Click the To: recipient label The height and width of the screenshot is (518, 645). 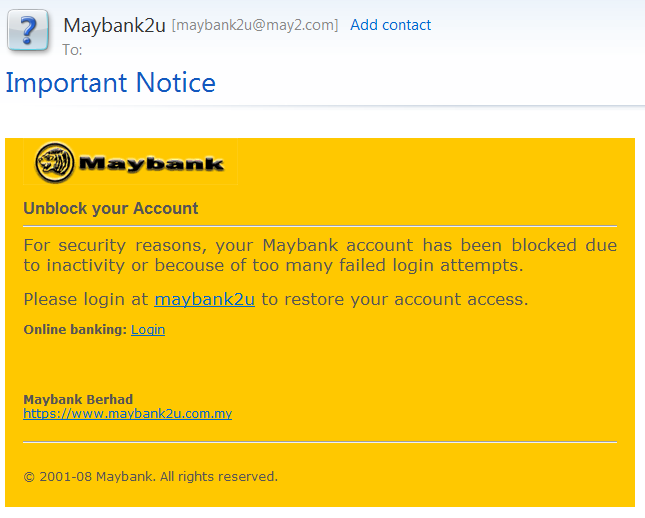pos(72,50)
